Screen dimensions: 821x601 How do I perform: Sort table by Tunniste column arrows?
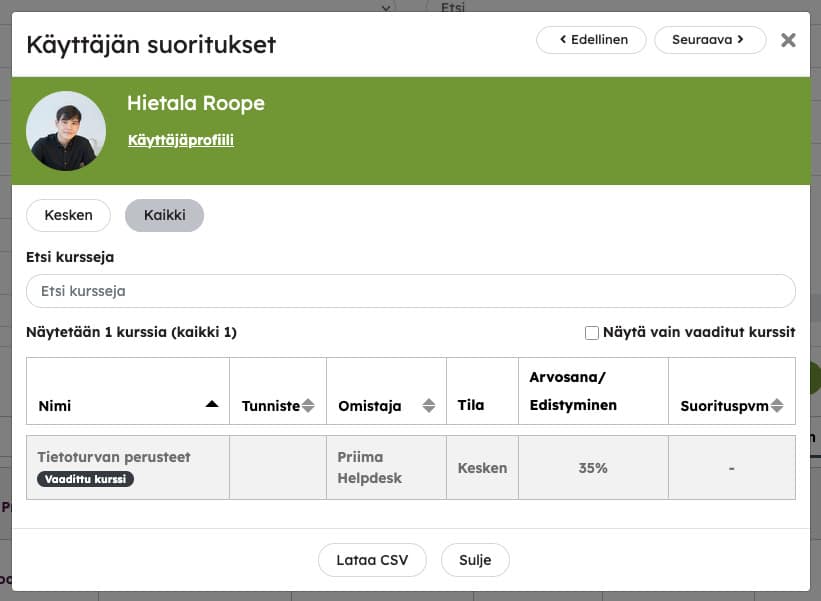pos(308,405)
